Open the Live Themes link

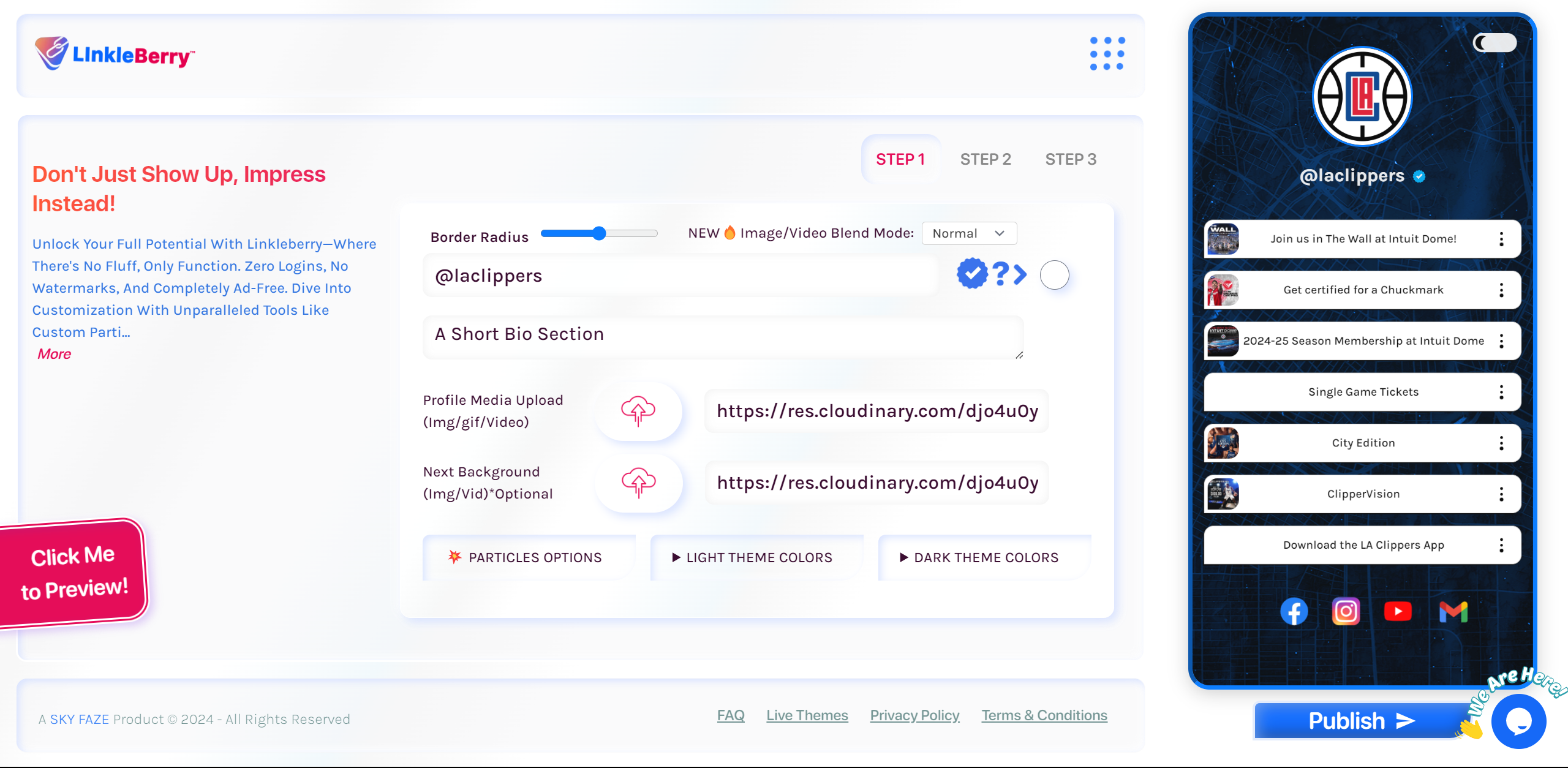pyautogui.click(x=807, y=715)
